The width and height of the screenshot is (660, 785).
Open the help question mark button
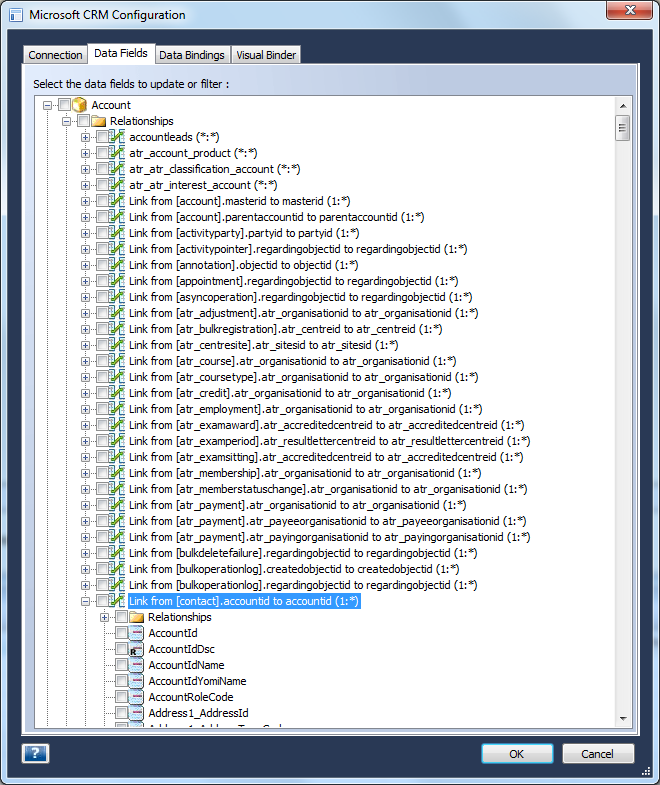[x=36, y=753]
